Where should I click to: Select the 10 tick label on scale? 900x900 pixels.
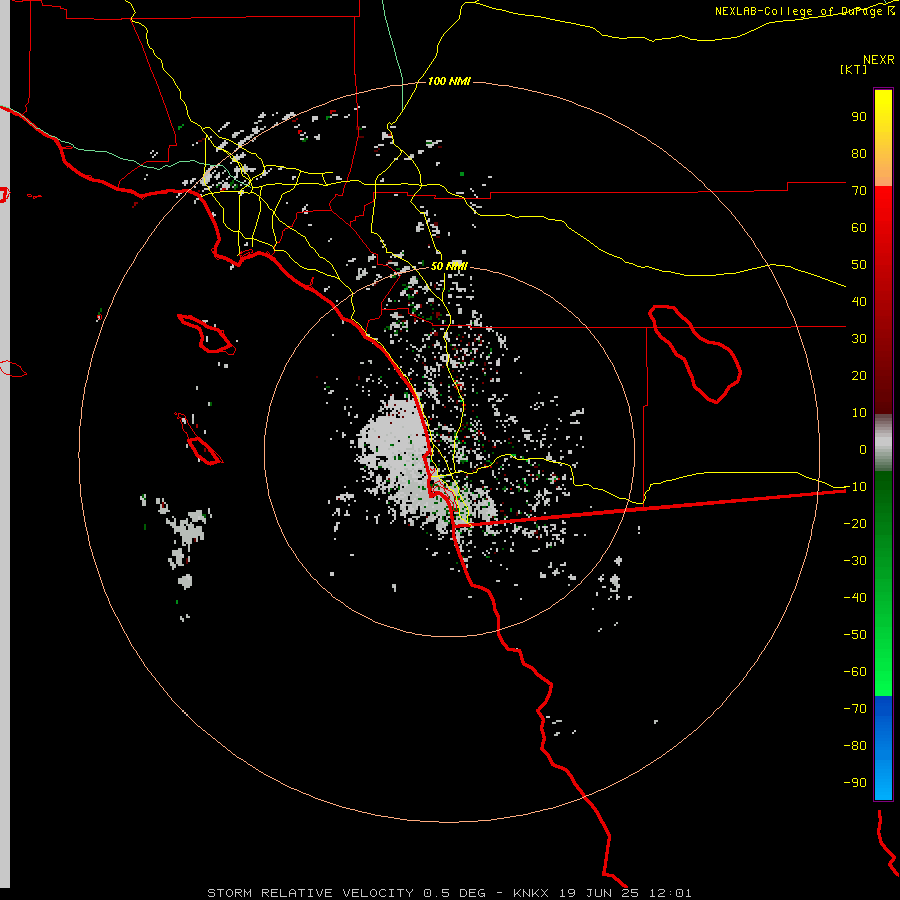[859, 413]
